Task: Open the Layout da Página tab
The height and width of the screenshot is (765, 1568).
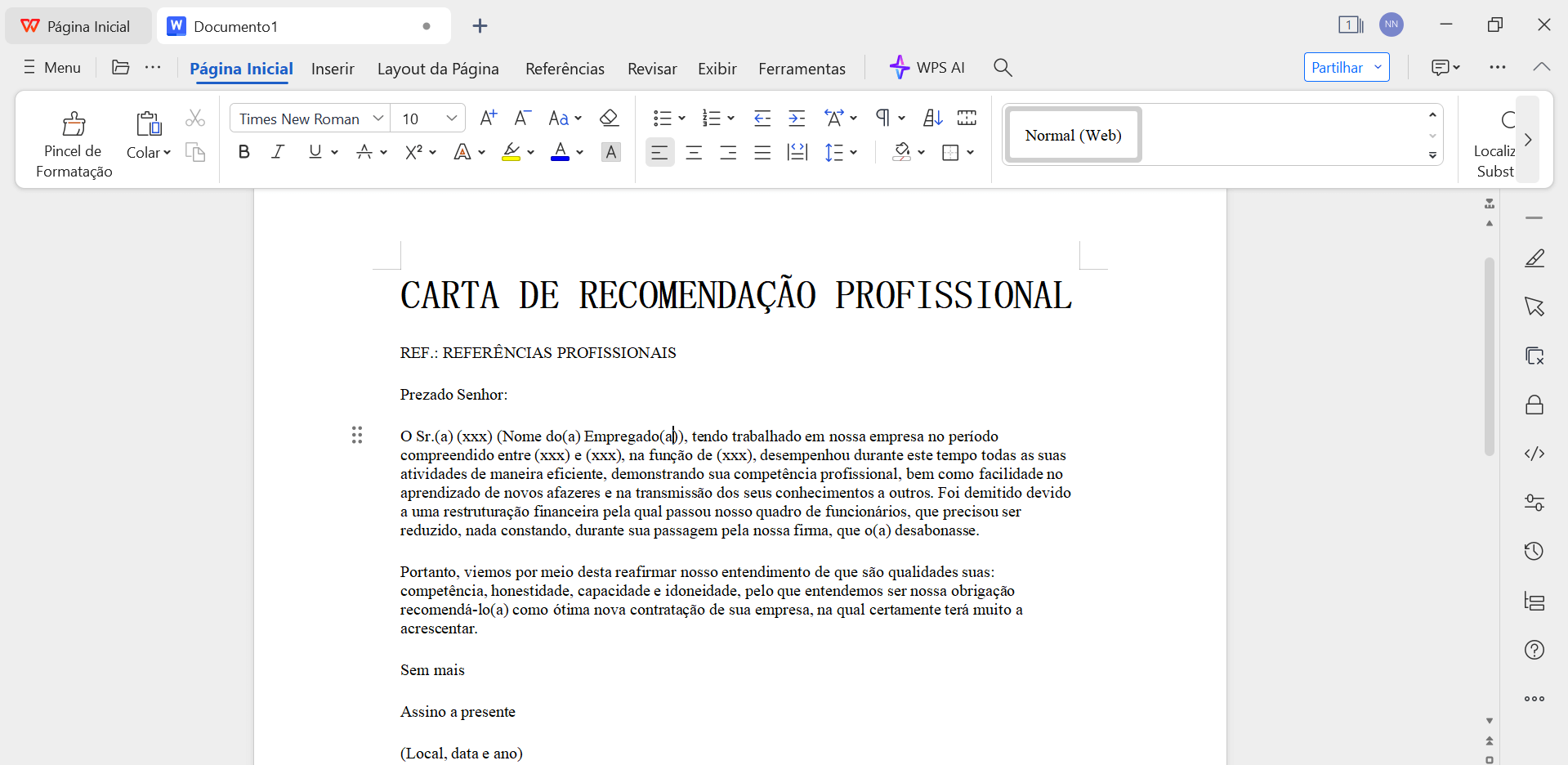Action: [438, 69]
